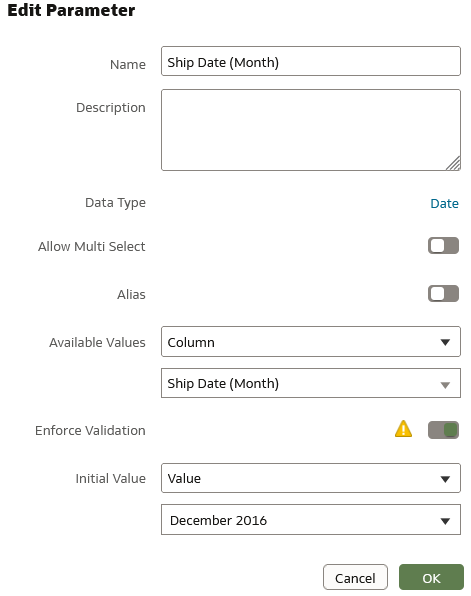This screenshot has width=471, height=596.
Task: Dismiss the dialog using Cancel
Action: (x=355, y=577)
